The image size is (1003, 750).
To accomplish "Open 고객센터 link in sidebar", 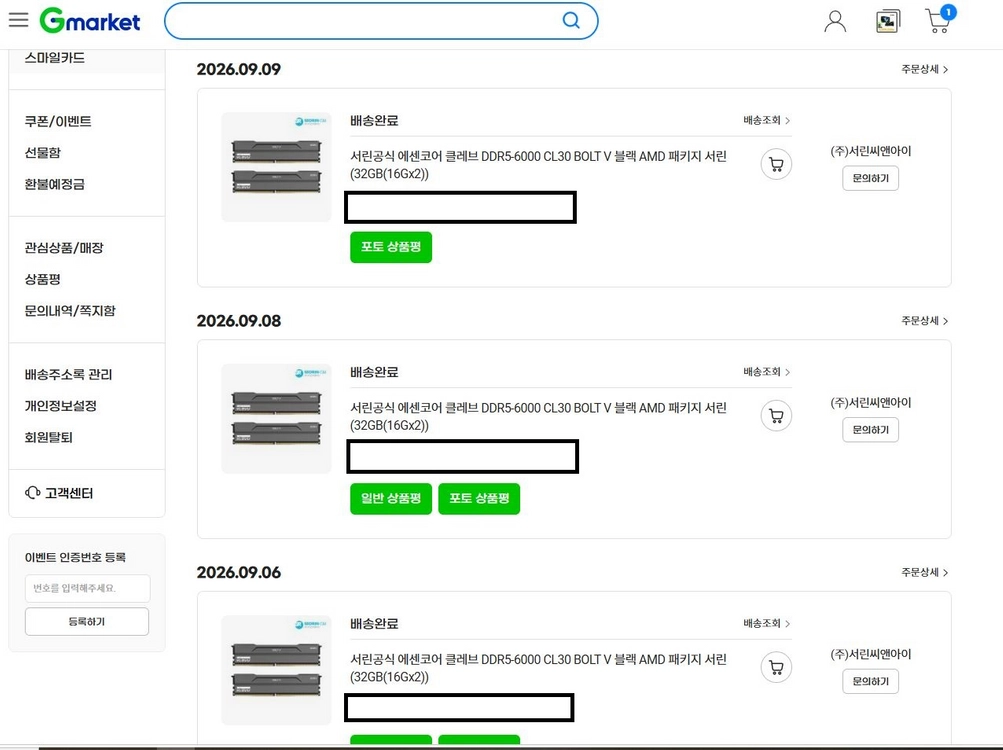I will pos(69,493).
